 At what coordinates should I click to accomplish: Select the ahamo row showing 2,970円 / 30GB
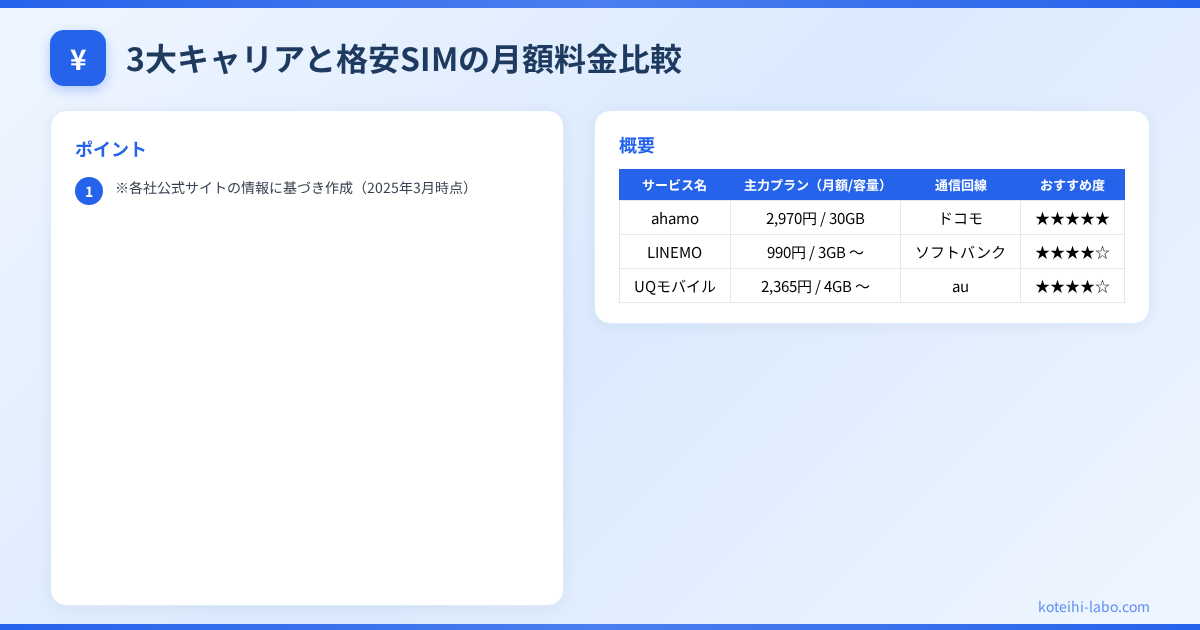coord(872,218)
